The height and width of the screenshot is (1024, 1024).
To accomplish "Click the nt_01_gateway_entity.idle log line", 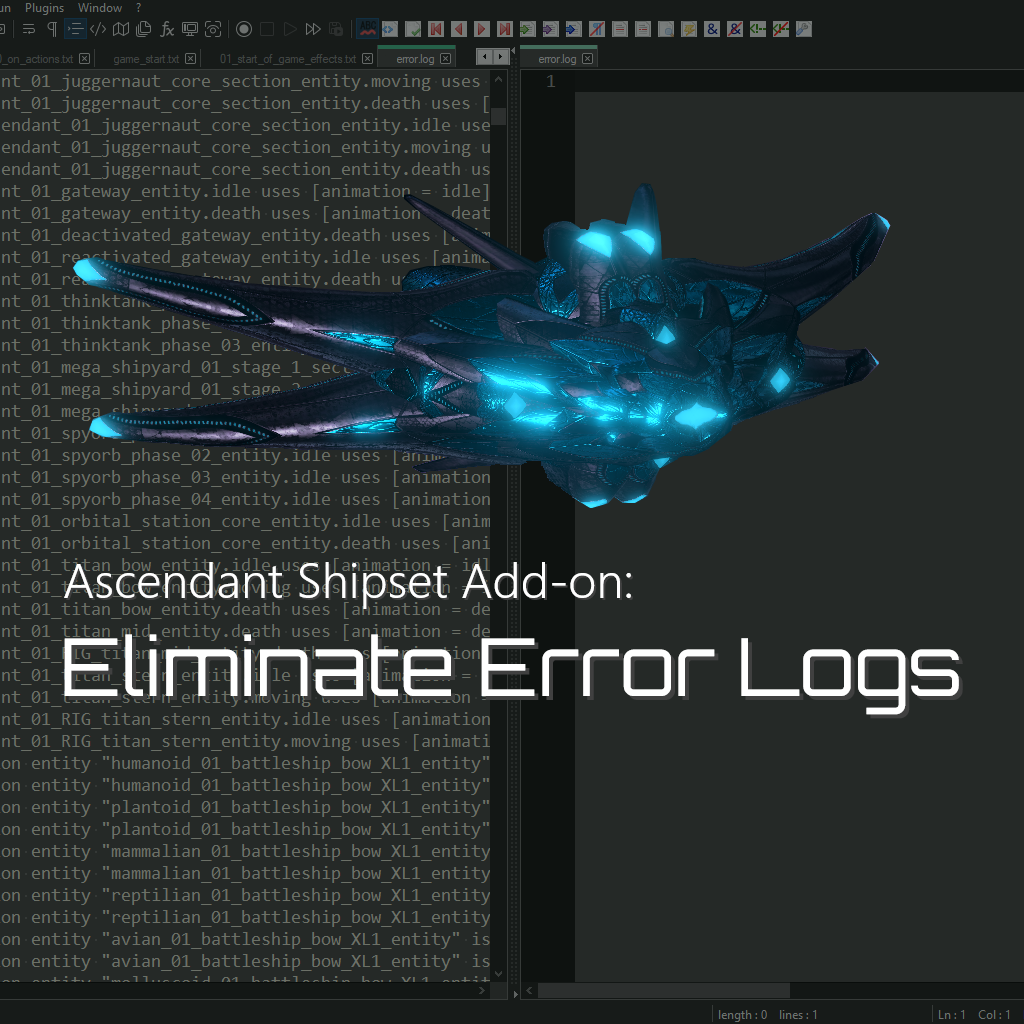I will [245, 191].
